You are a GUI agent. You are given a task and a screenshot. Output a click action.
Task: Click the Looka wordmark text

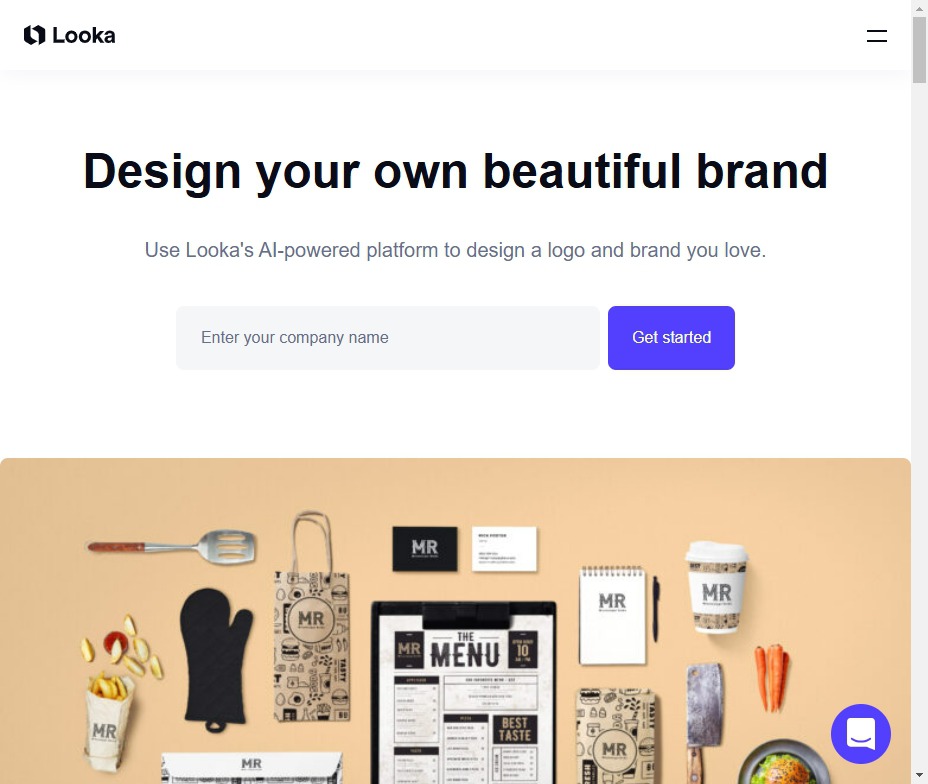click(x=84, y=36)
